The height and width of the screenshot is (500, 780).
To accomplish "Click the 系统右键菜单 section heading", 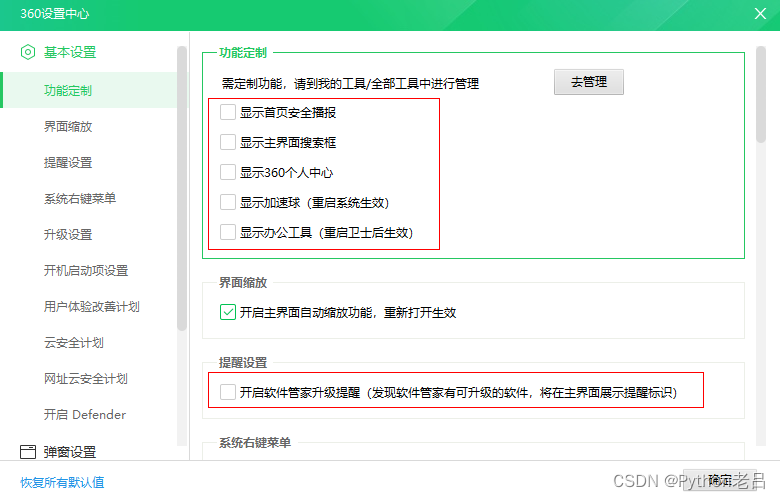I will click(x=255, y=442).
